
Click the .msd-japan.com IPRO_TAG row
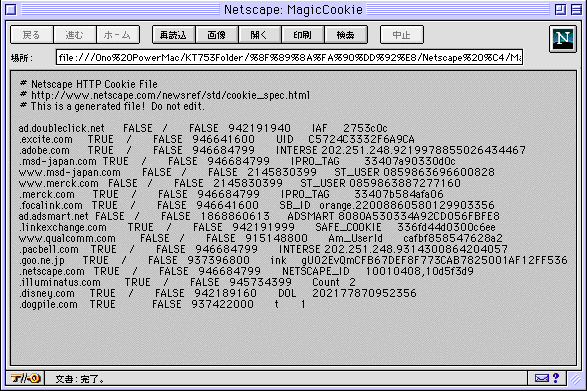237,161
